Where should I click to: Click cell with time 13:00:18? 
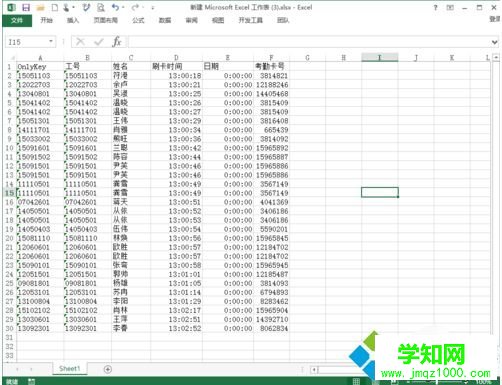pos(176,76)
